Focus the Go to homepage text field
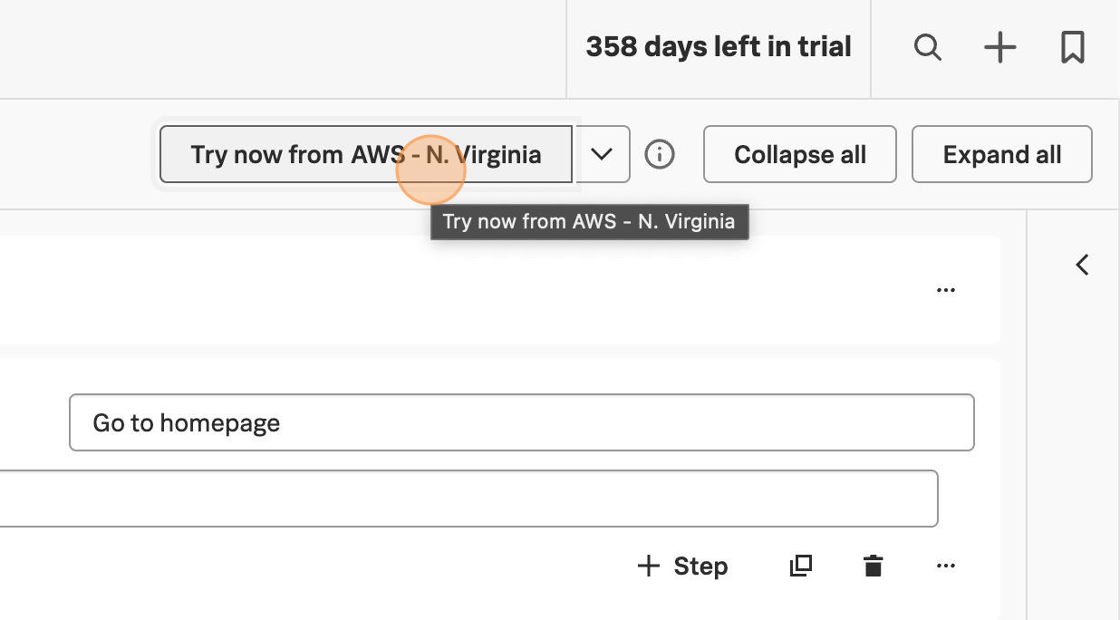1120x620 pixels. point(521,423)
